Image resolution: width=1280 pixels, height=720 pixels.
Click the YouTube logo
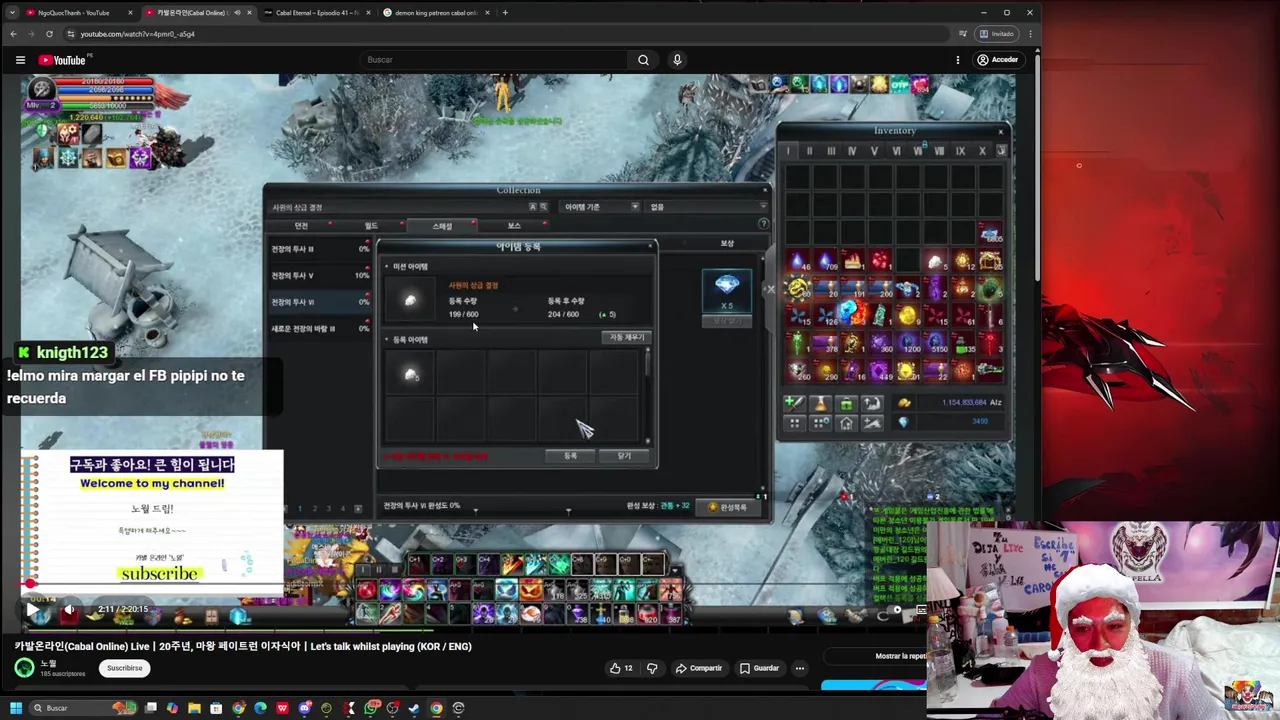pos(62,60)
